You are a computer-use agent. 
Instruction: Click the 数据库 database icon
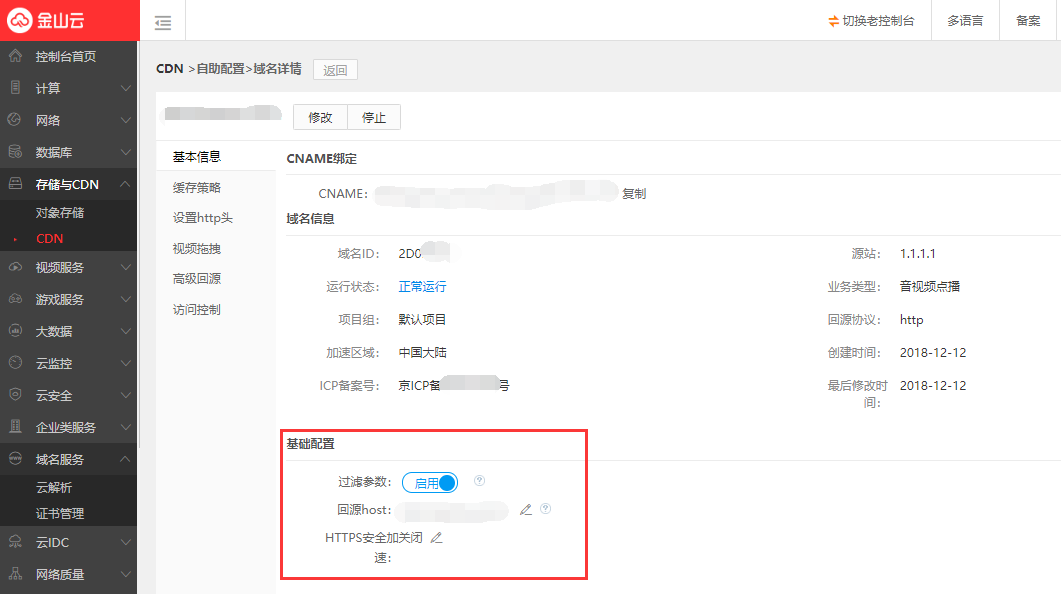(x=15, y=152)
